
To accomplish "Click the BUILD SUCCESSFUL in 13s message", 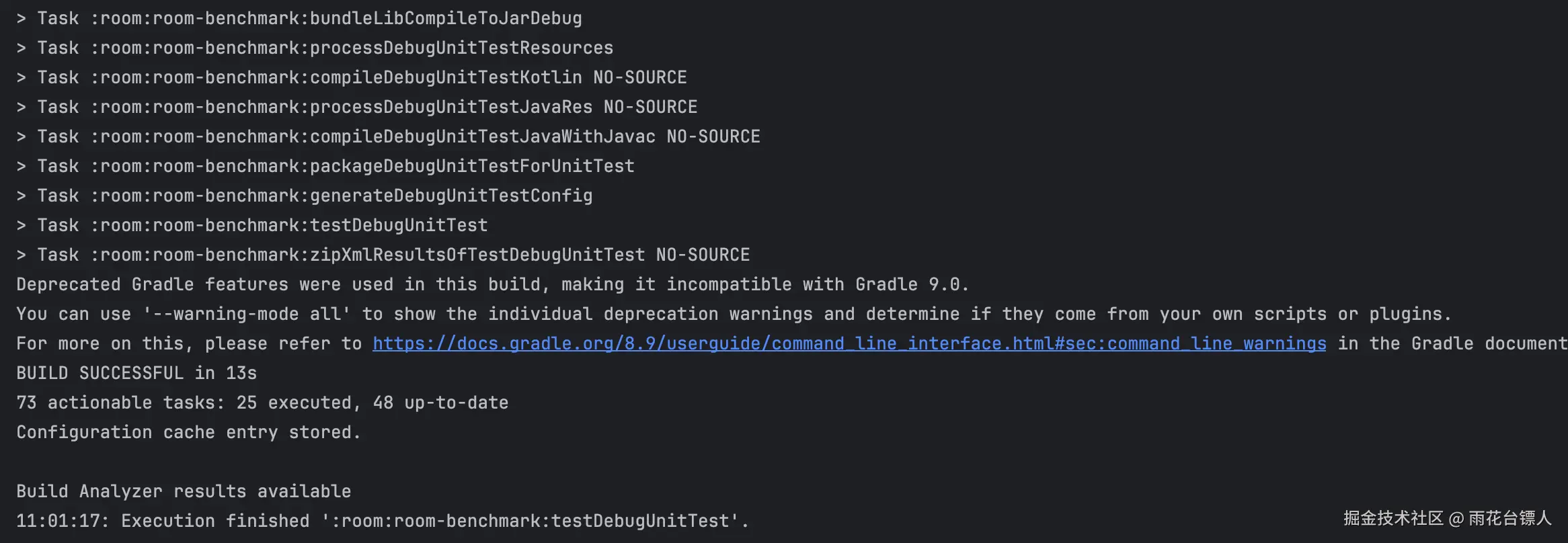I will click(x=136, y=373).
